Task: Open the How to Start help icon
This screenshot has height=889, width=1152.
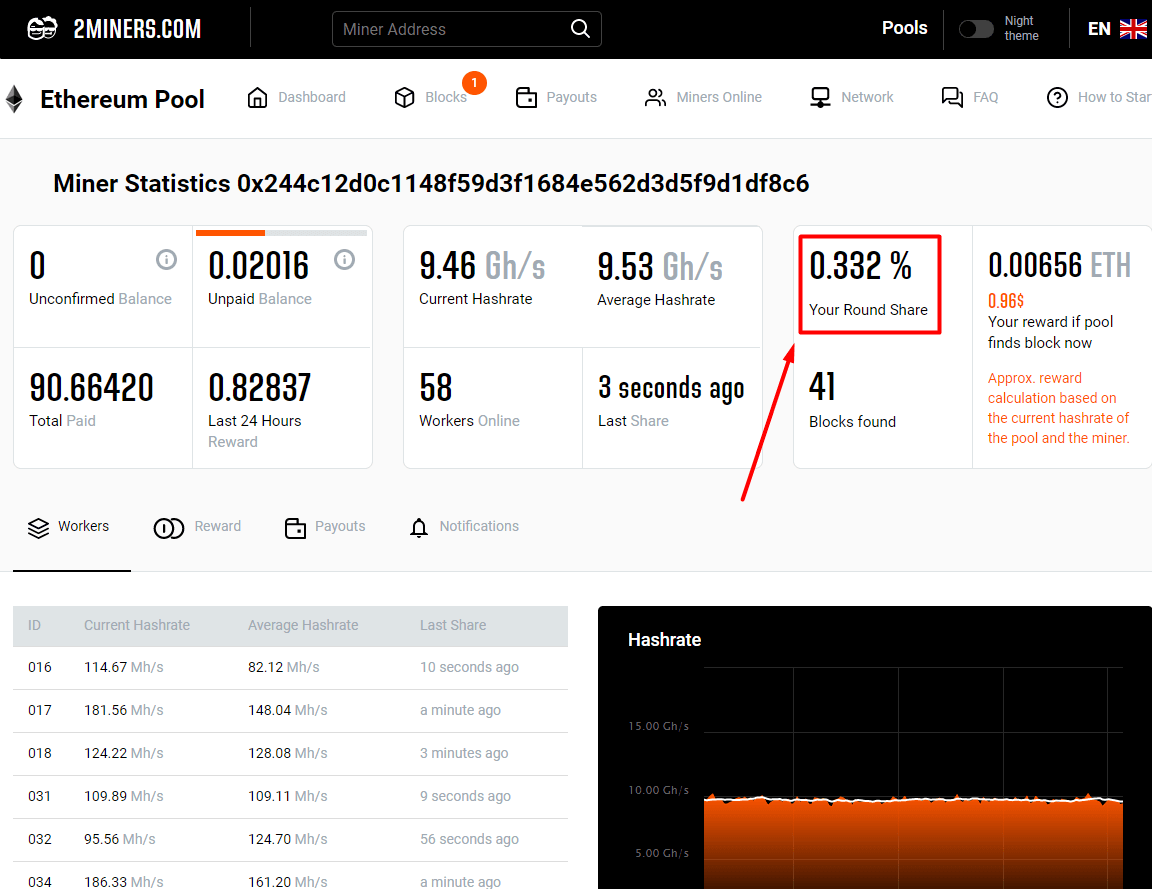Action: pyautogui.click(x=1057, y=97)
